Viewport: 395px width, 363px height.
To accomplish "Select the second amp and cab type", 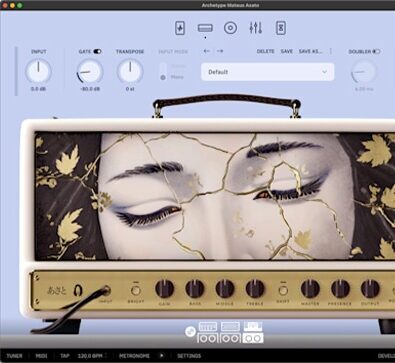I will click(x=230, y=333).
